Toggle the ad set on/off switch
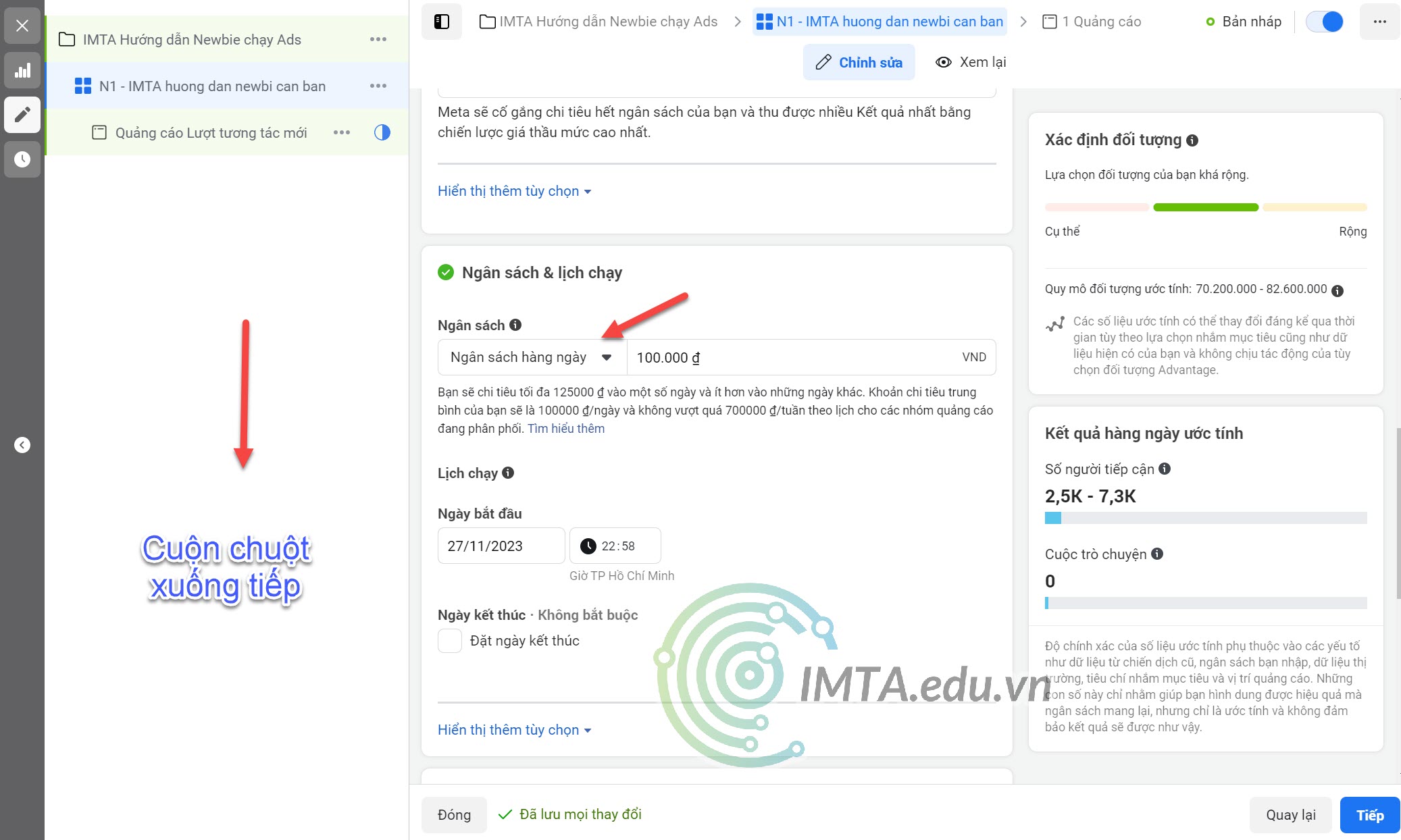The image size is (1401, 840). pyautogui.click(x=1325, y=22)
